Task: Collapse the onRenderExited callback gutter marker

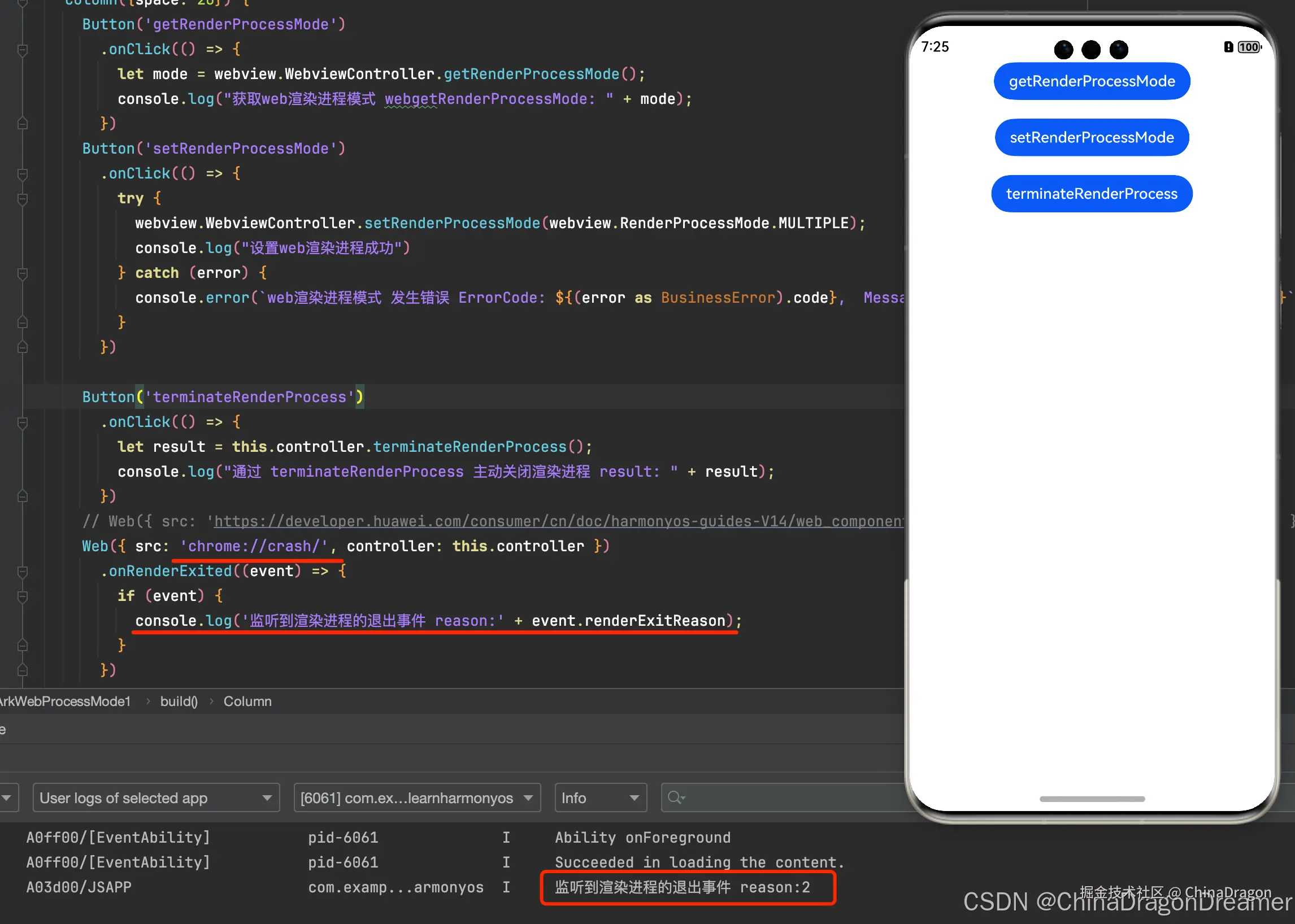Action: click(23, 572)
